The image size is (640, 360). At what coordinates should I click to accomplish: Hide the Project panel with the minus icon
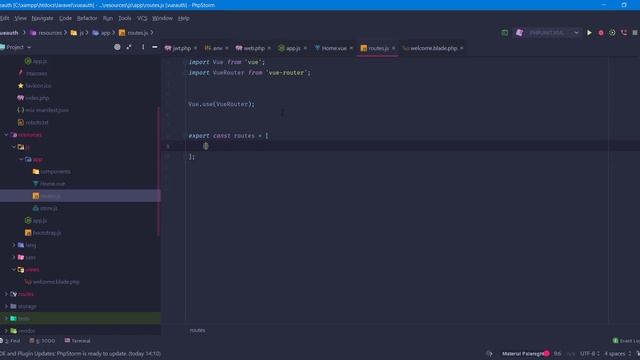(x=155, y=47)
